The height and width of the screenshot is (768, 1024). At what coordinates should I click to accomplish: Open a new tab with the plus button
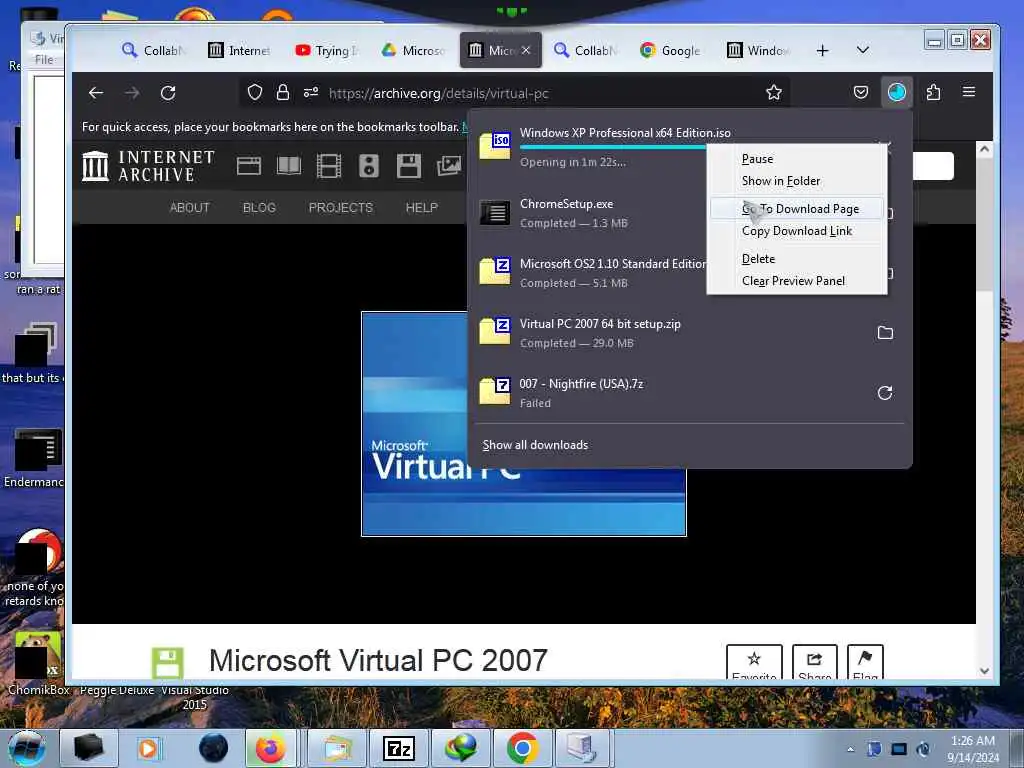pyautogui.click(x=823, y=50)
